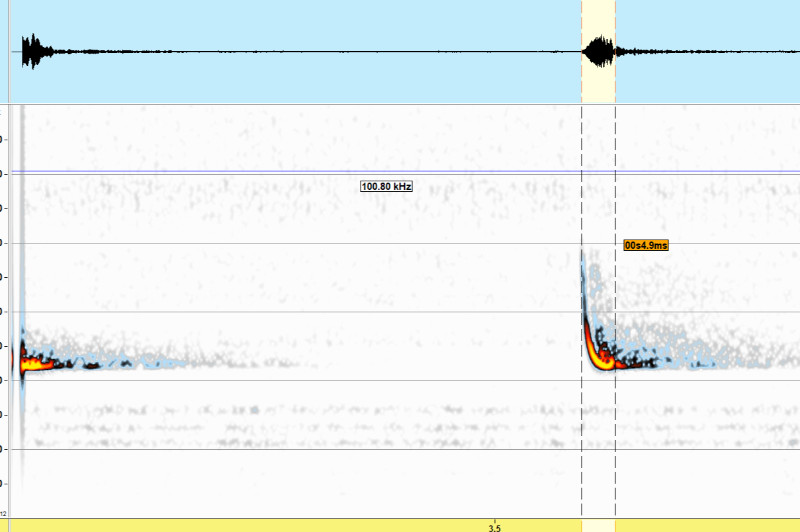This screenshot has width=800, height=532.
Task: Click the red-yellow core of the right call
Action: (x=603, y=358)
